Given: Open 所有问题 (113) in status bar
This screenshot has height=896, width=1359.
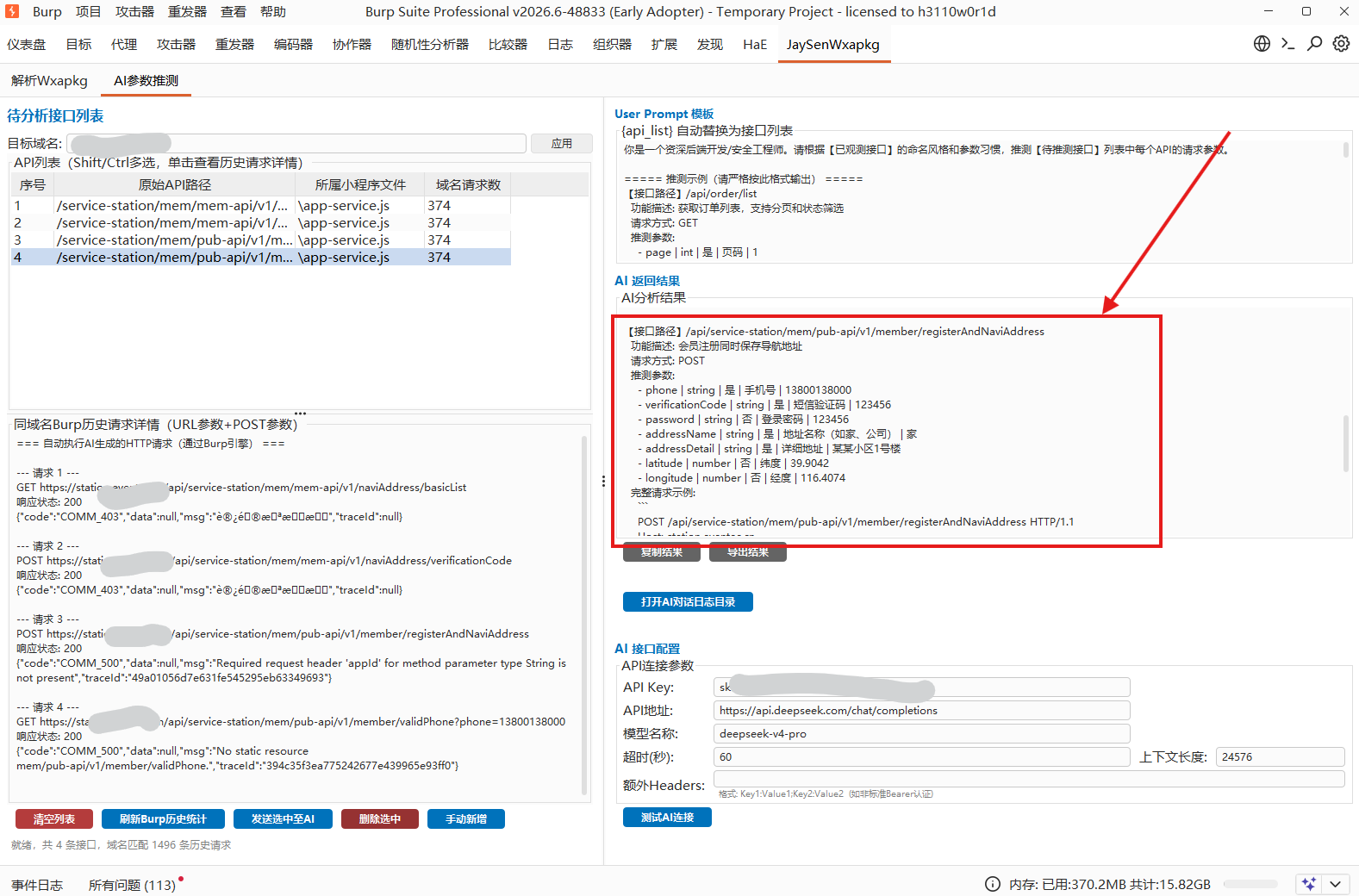Looking at the screenshot, I should coord(132,886).
